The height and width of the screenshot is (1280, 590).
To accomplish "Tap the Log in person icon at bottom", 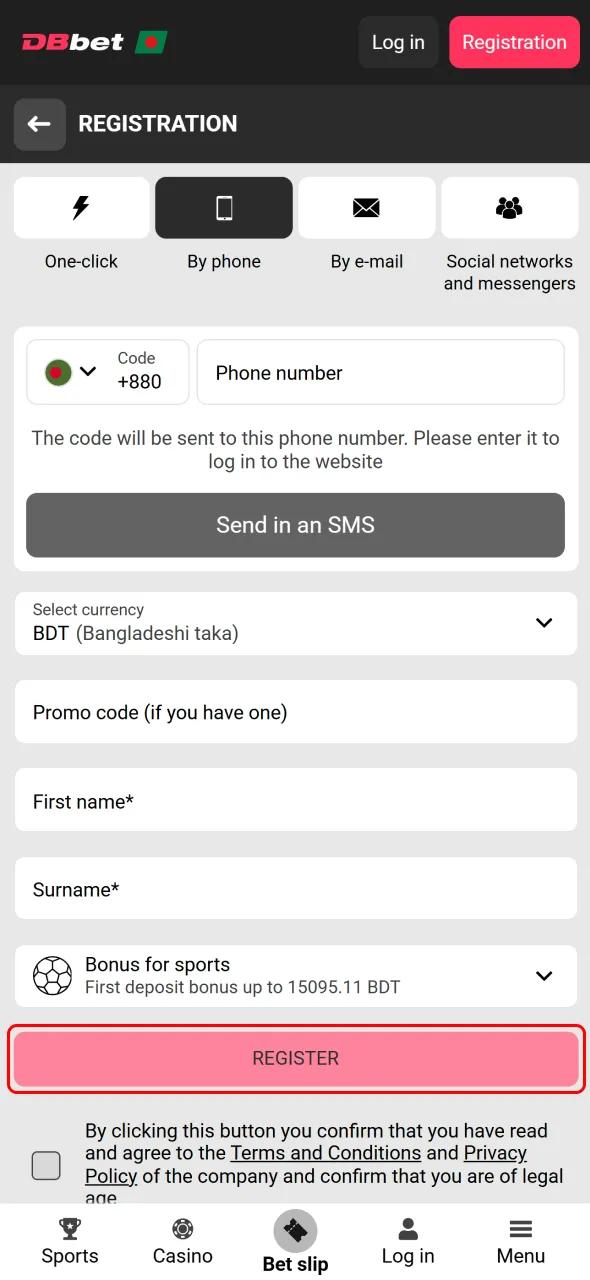I will coord(407,1228).
